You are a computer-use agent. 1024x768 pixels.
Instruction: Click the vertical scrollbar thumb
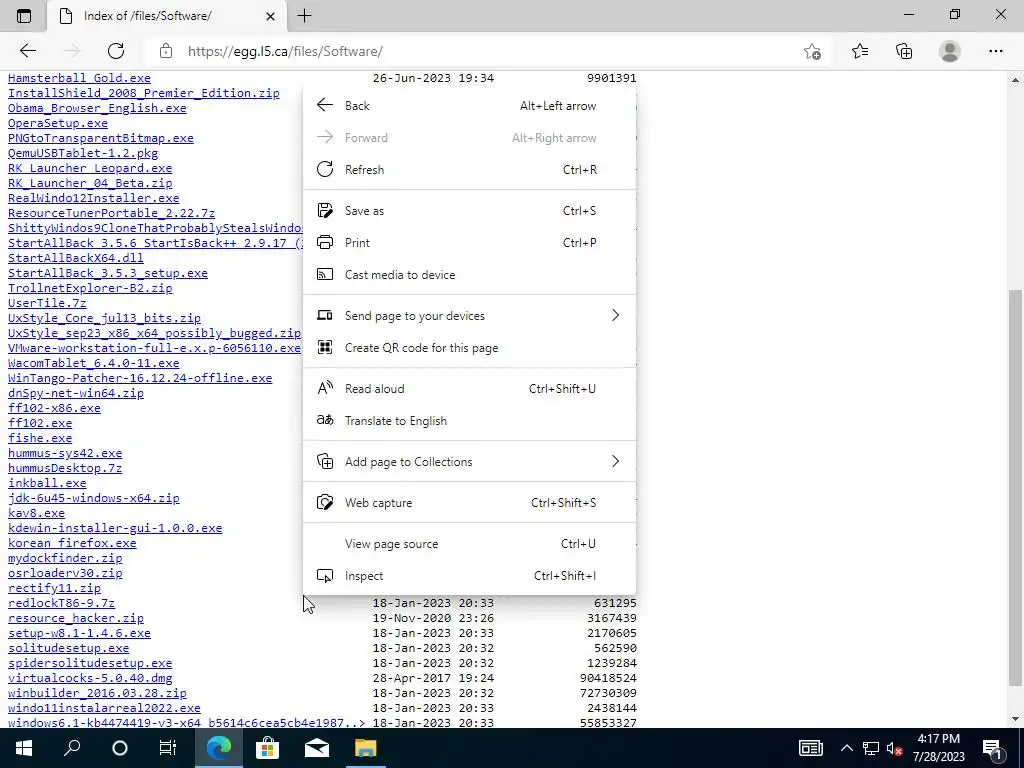(x=1015, y=488)
